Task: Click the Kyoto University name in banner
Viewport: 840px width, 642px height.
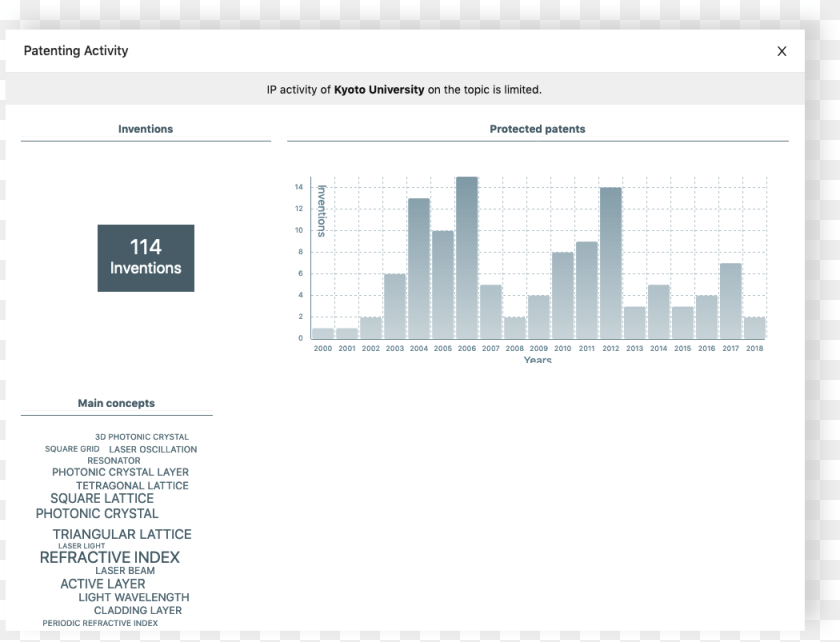Action: (379, 89)
